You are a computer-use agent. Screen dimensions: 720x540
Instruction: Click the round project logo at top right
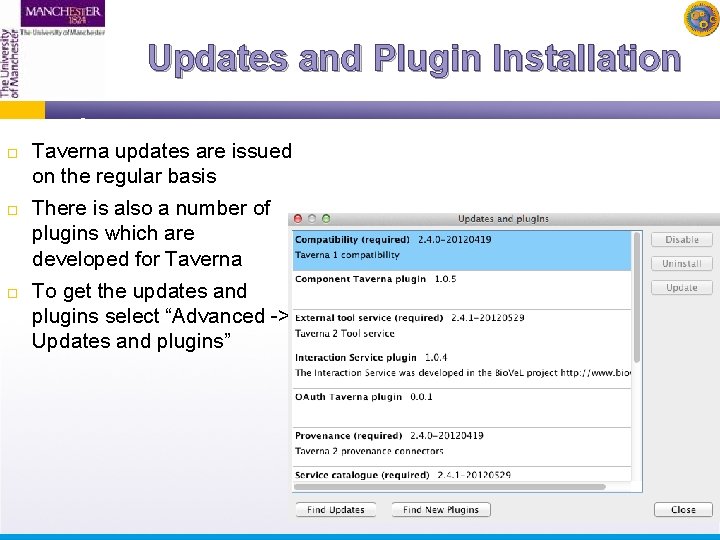point(702,18)
